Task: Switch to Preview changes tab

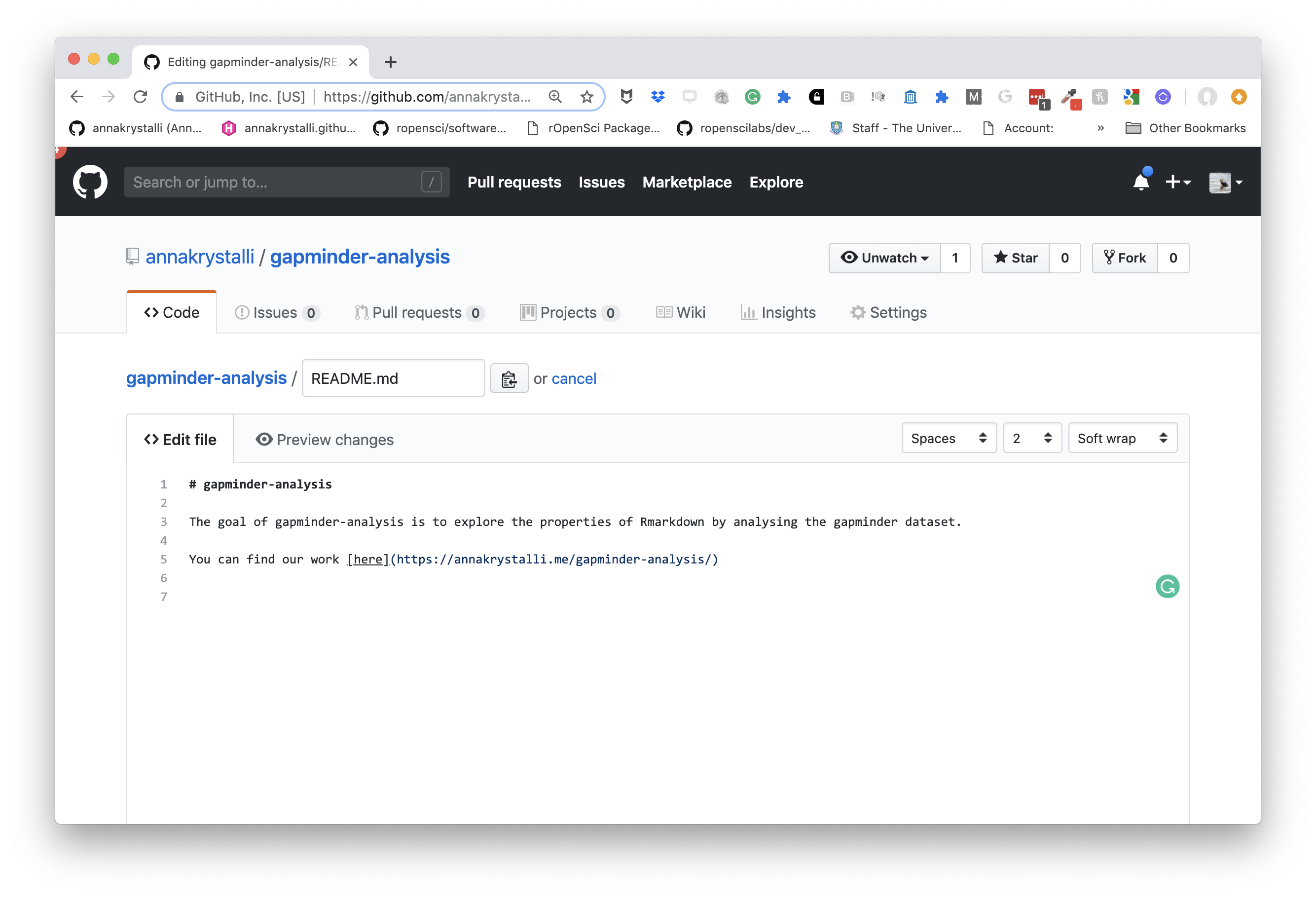Action: pos(325,440)
